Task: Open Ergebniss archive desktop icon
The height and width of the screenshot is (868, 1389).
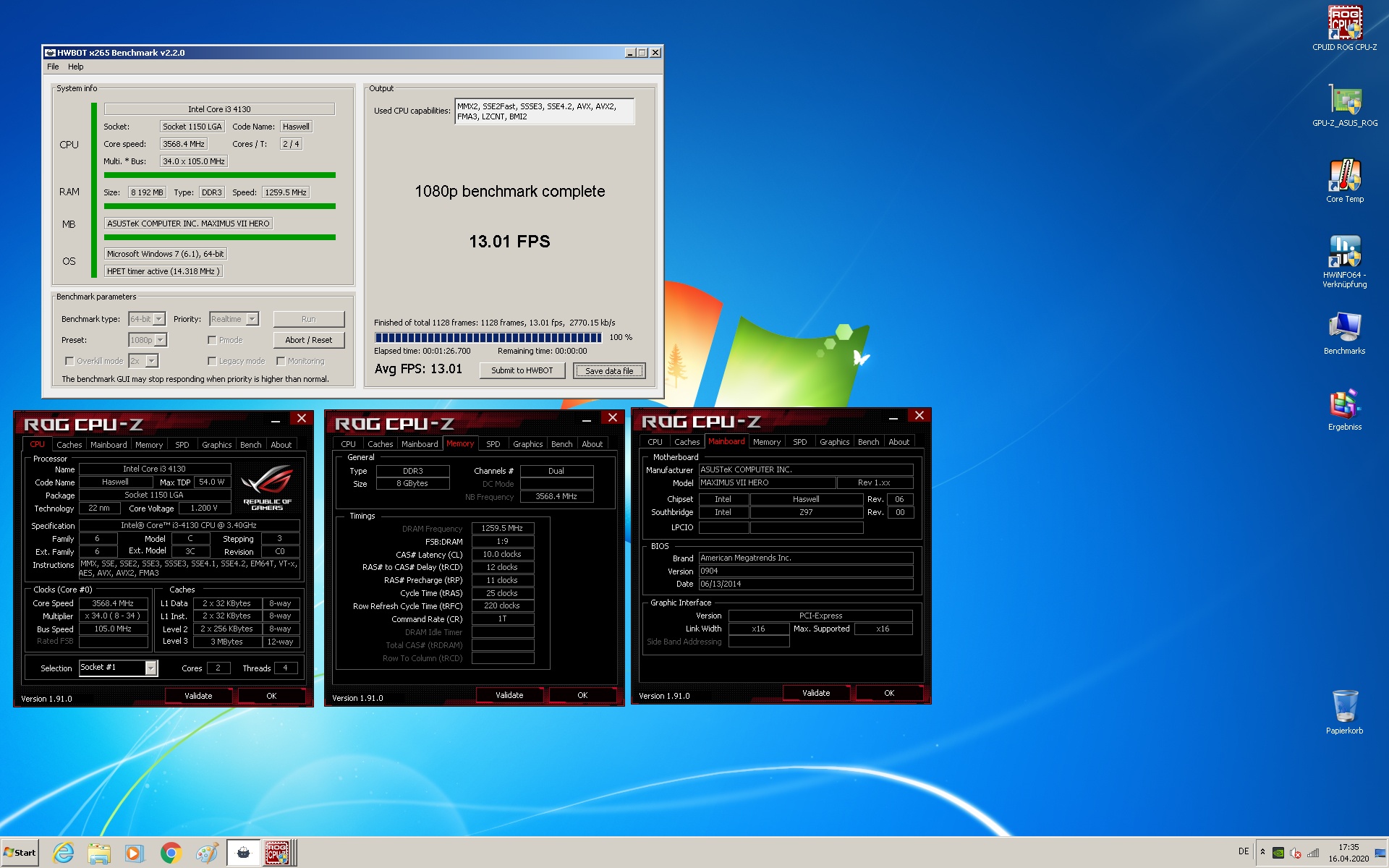Action: click(x=1344, y=409)
